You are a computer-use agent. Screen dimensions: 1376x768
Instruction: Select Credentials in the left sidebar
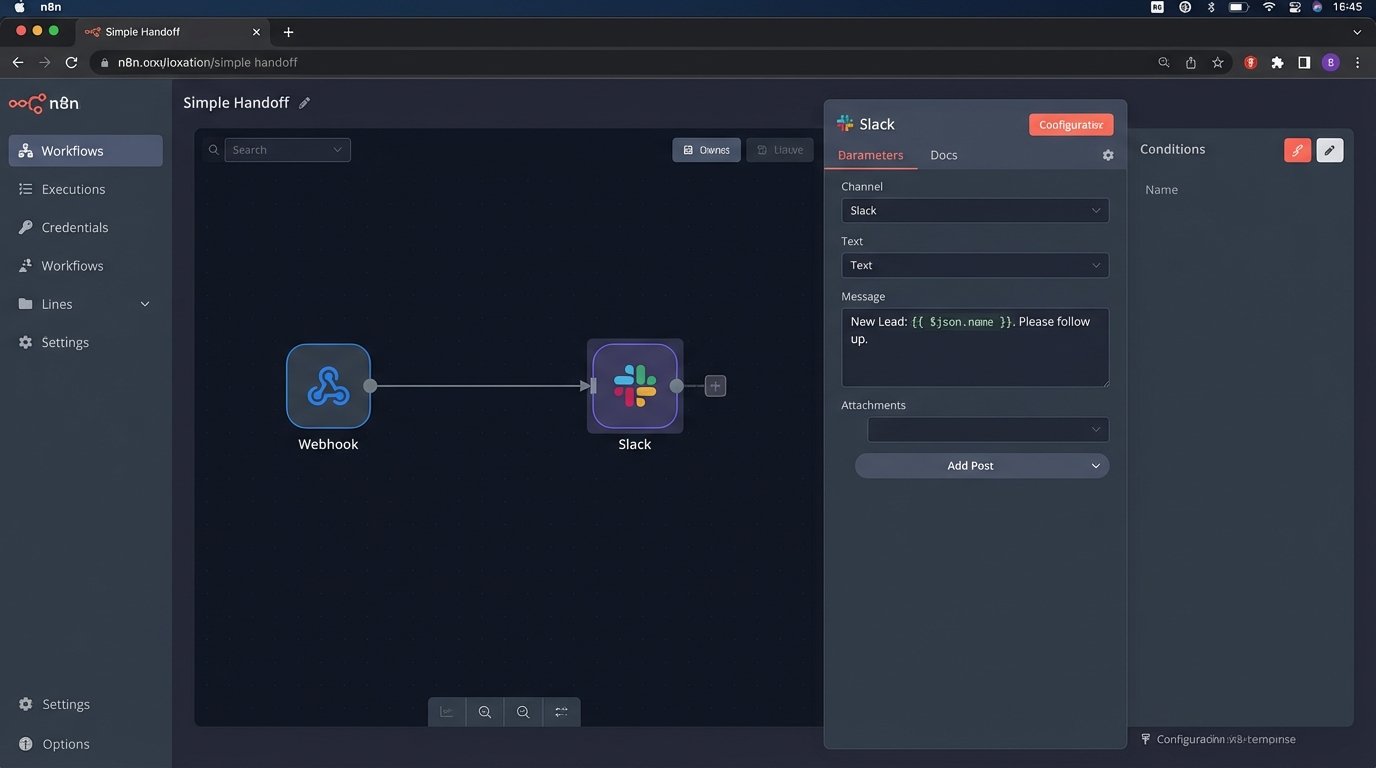tap(74, 227)
